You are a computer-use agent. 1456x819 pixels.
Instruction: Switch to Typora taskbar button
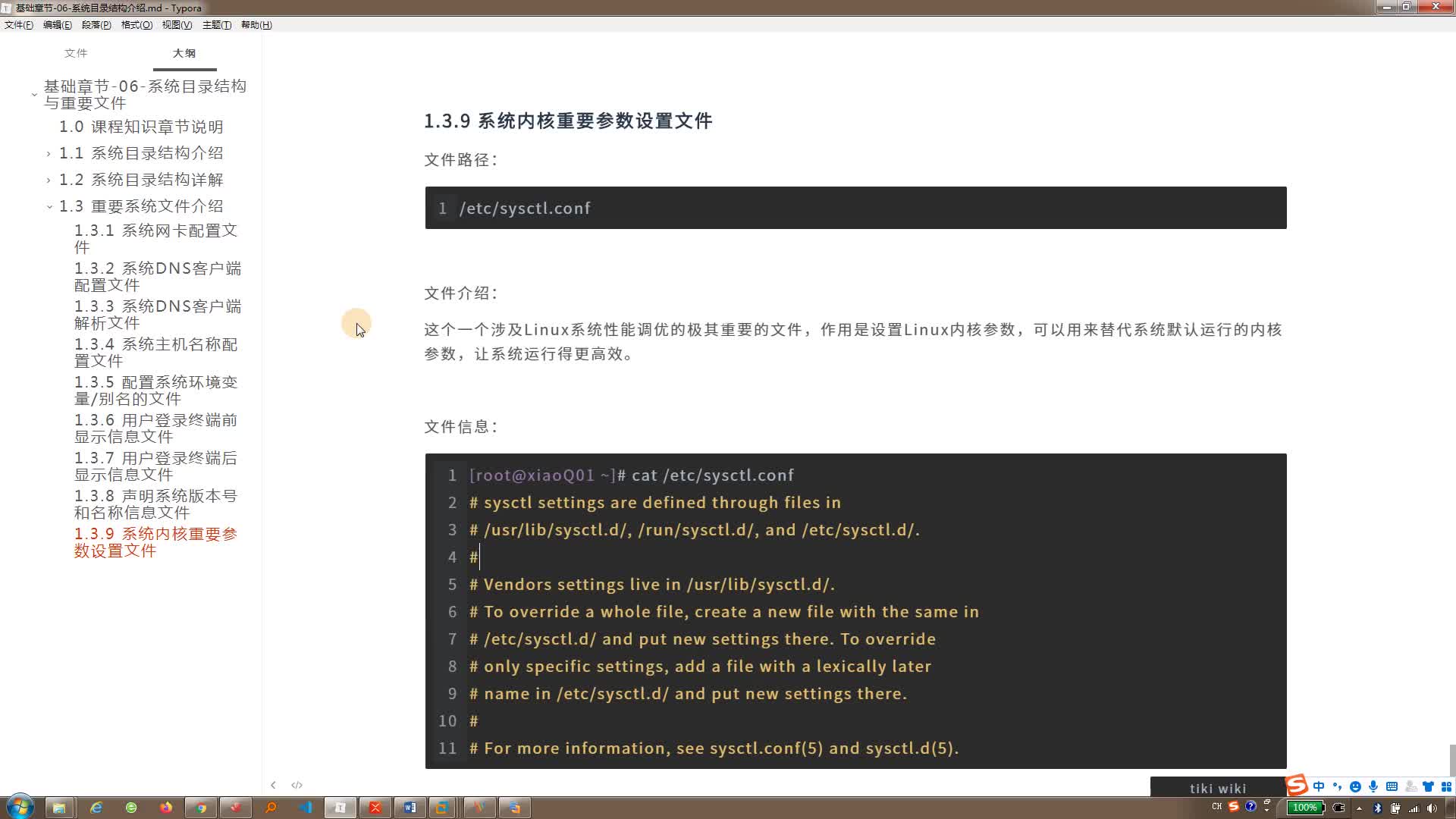point(340,808)
